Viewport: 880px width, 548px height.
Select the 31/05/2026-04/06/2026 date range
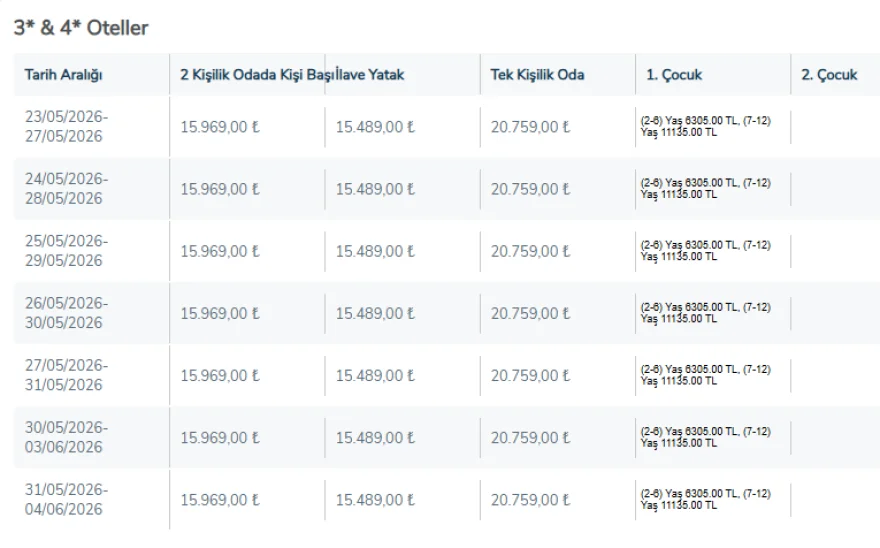click(x=67, y=498)
